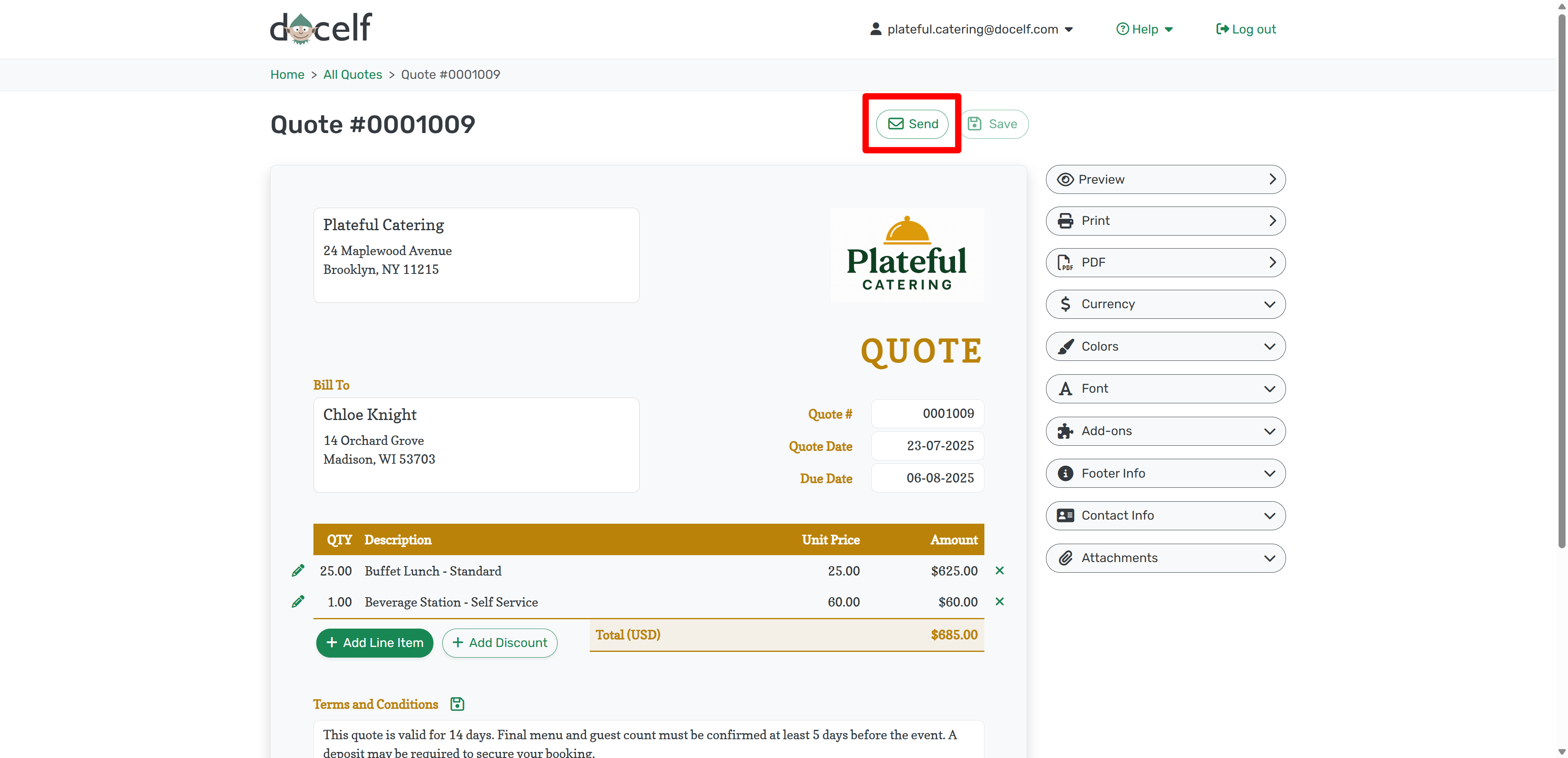Viewport: 1568px width, 758px height.
Task: Click the Due Date field
Action: [927, 478]
